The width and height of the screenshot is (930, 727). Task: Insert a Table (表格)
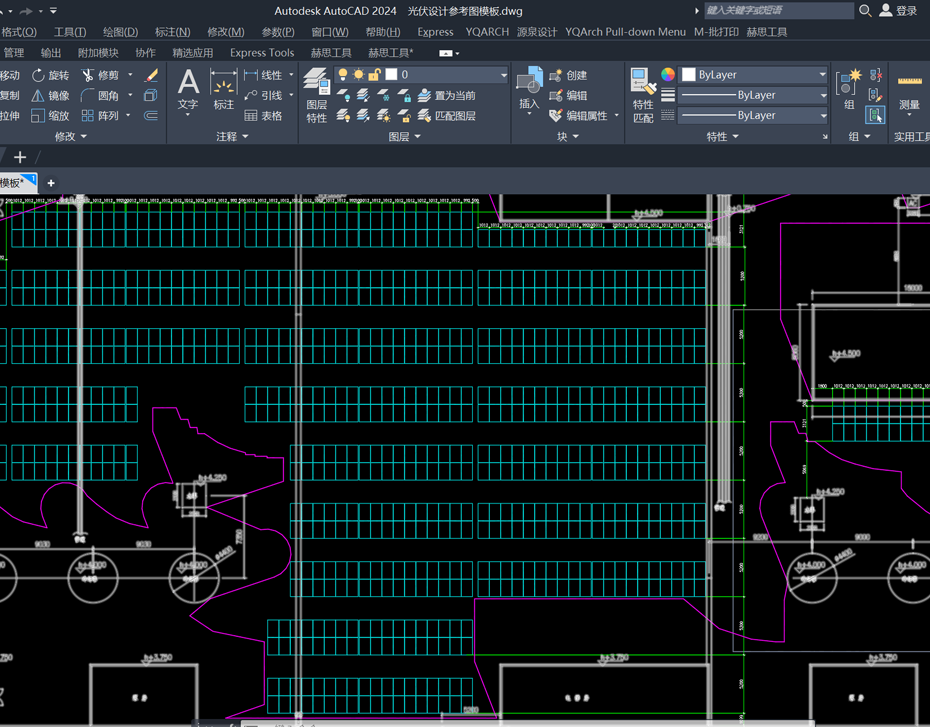point(263,116)
